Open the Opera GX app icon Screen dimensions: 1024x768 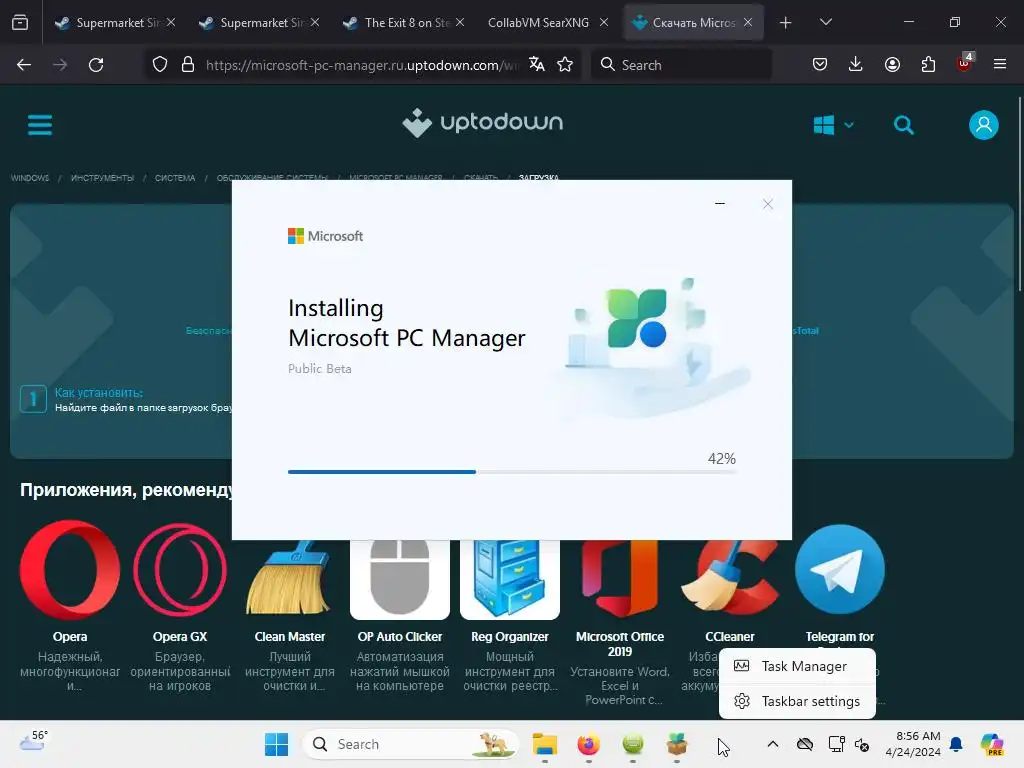tap(180, 569)
